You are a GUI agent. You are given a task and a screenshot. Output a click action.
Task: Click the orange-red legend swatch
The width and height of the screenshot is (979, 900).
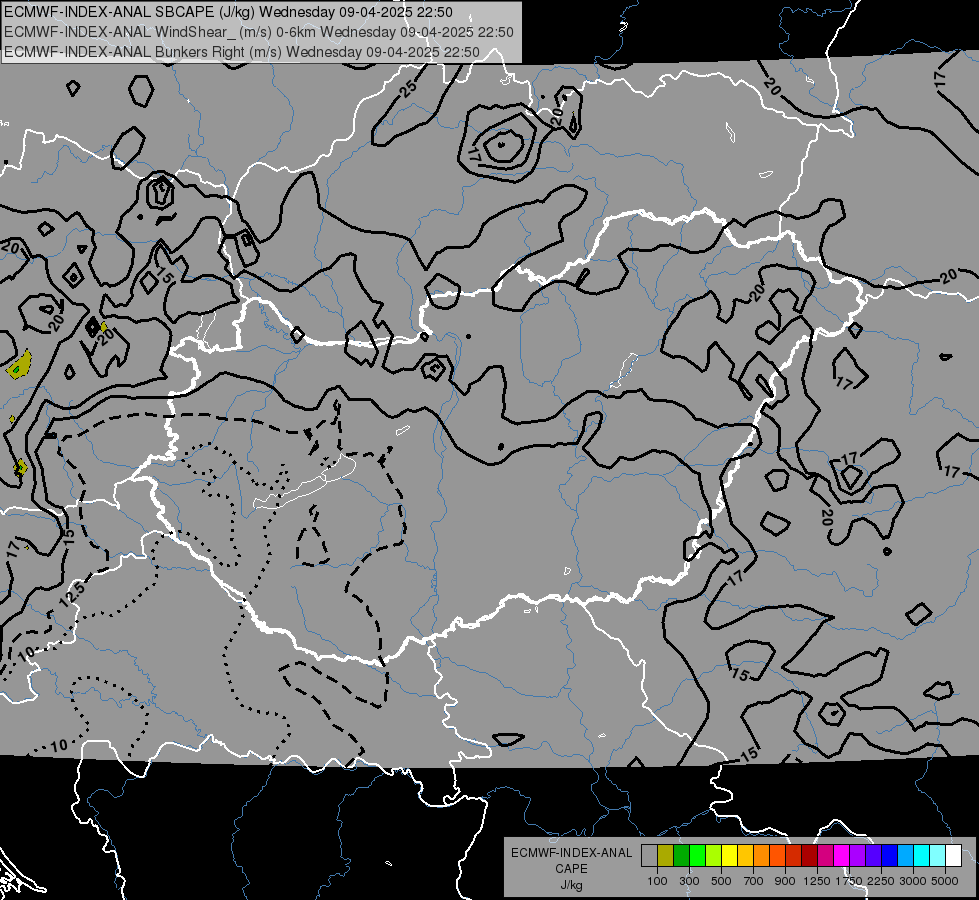[x=777, y=856]
